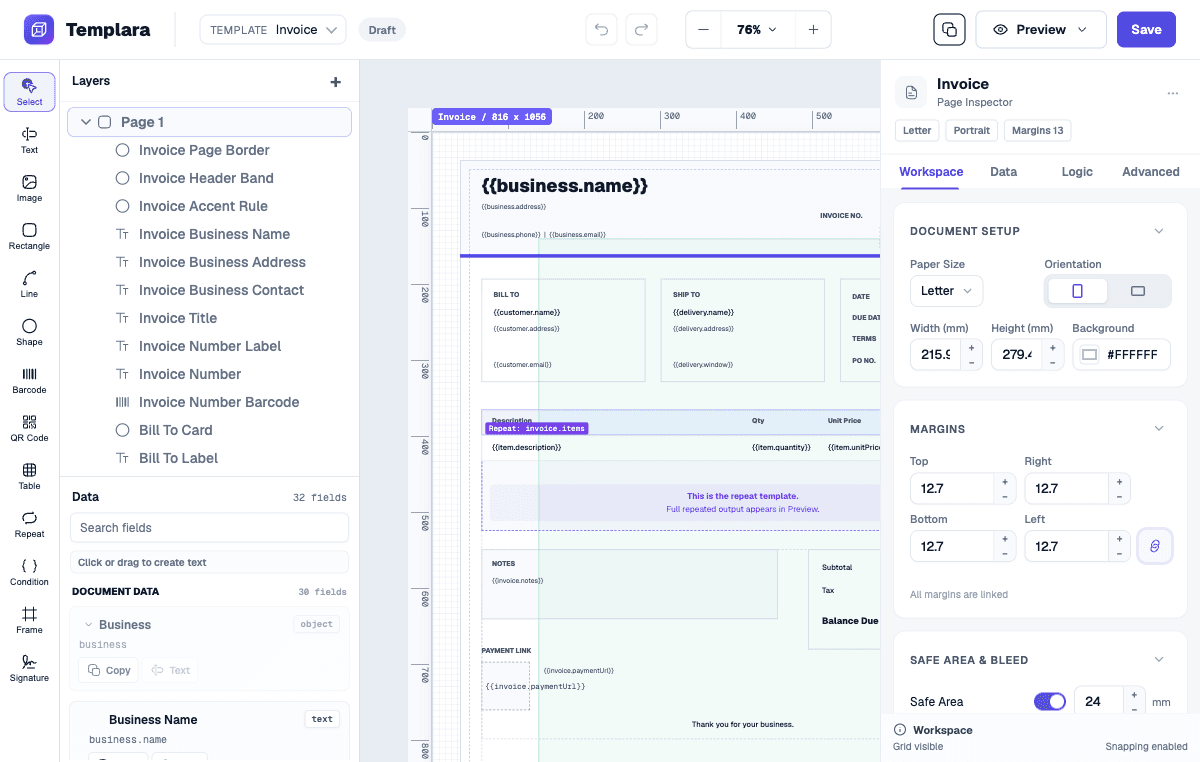Zoom in with the plus button
Image resolution: width=1200 pixels, height=762 pixels.
pyautogui.click(x=813, y=29)
